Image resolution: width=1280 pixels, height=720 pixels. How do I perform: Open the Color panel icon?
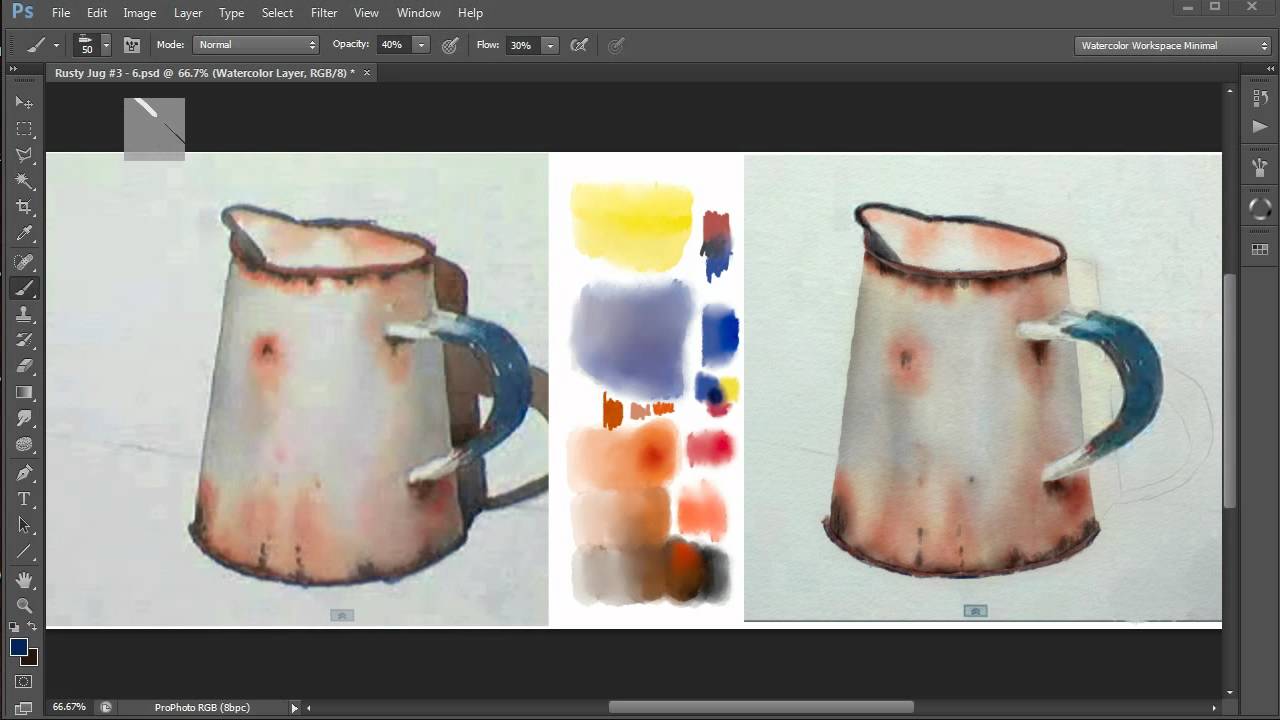point(1260,208)
